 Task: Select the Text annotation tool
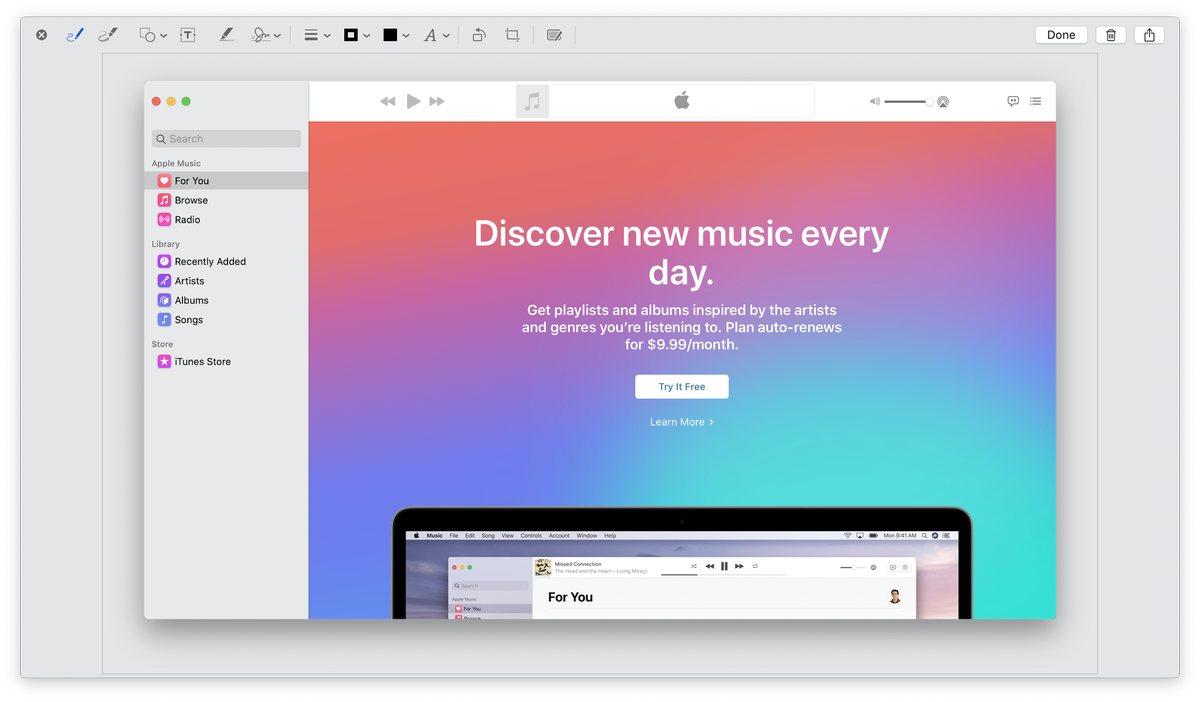click(188, 34)
